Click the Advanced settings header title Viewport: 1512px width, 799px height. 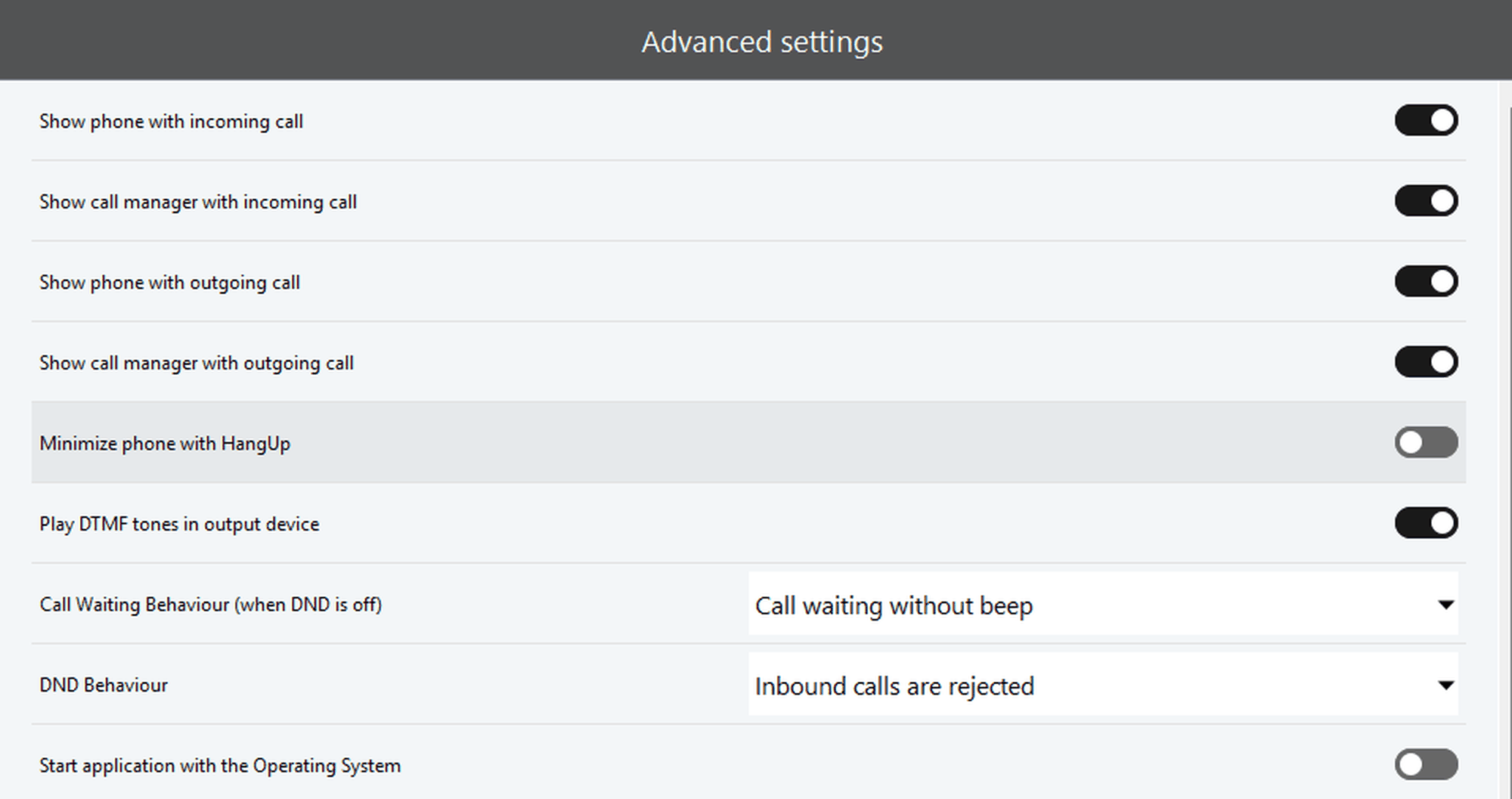(x=762, y=42)
